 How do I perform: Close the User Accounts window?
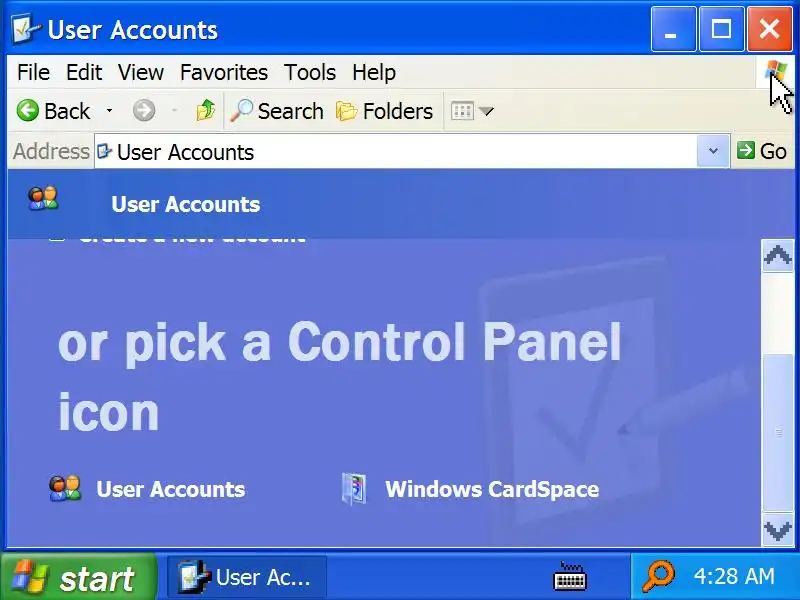769,29
